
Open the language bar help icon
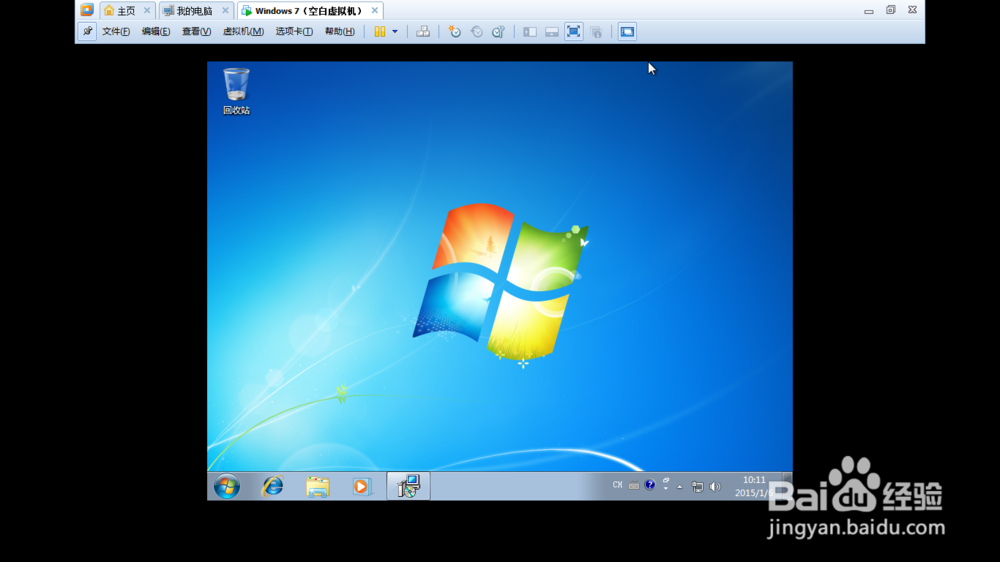point(650,485)
